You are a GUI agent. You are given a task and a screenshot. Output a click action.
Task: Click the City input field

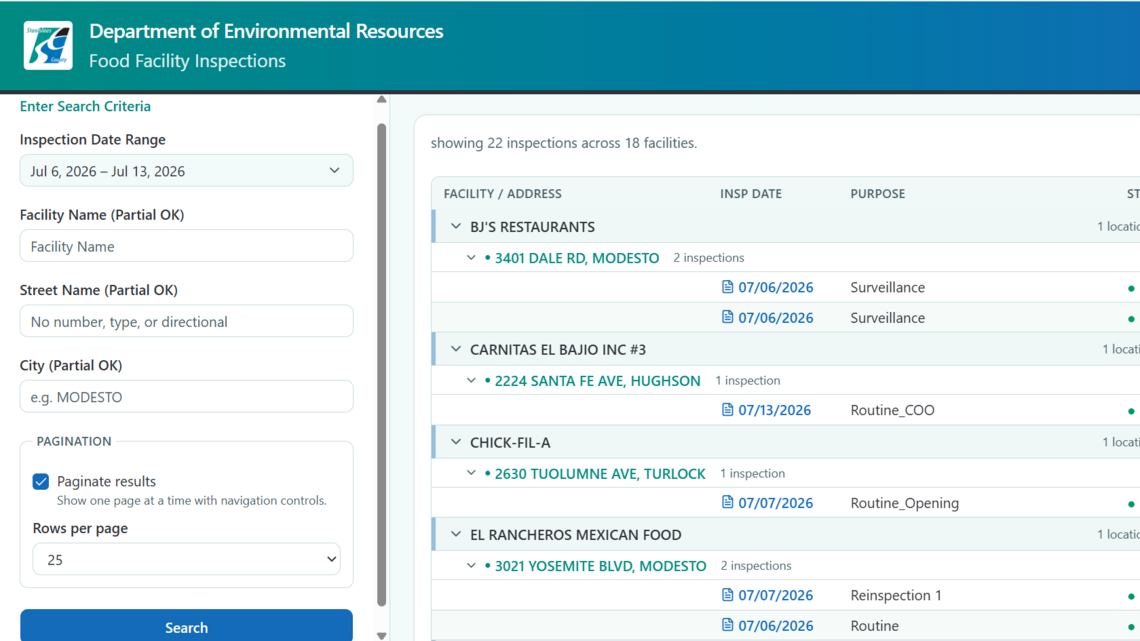(x=186, y=397)
